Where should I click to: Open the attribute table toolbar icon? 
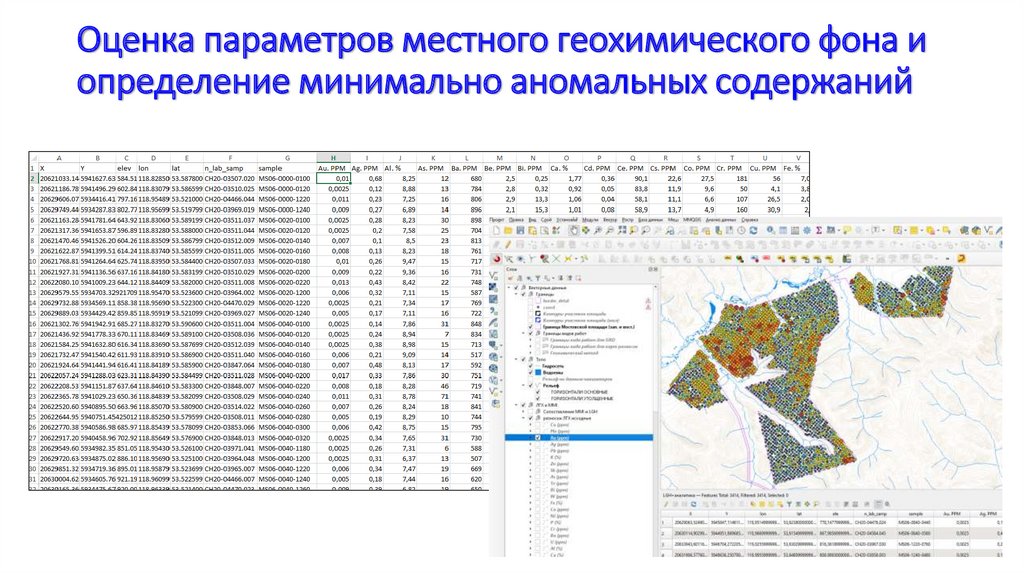(x=782, y=231)
